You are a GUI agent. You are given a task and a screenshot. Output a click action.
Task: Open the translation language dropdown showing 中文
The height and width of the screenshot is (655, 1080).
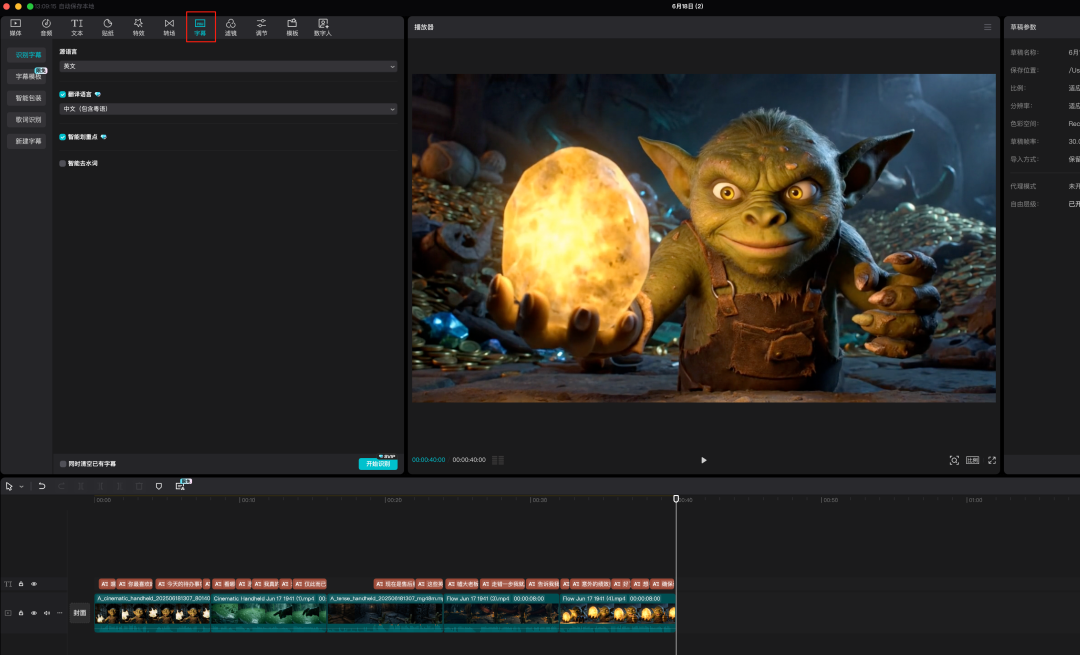[x=228, y=109]
